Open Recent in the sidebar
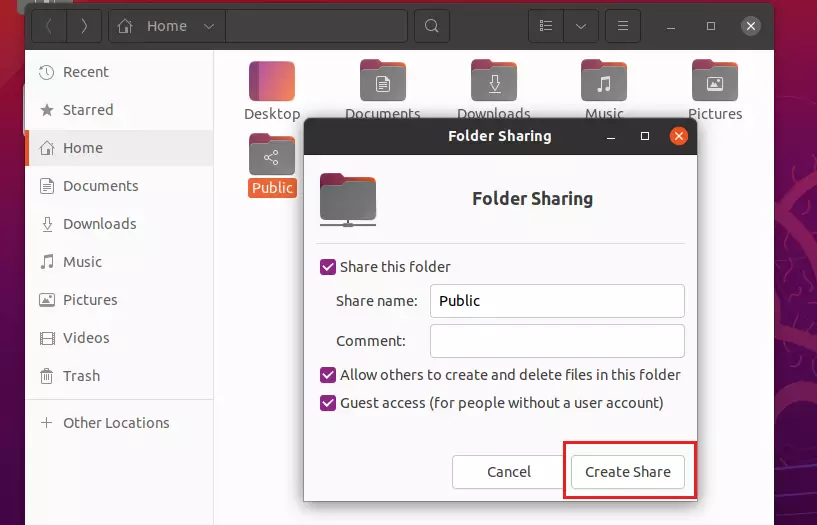Screen dimensions: 817x525 pos(119,72)
